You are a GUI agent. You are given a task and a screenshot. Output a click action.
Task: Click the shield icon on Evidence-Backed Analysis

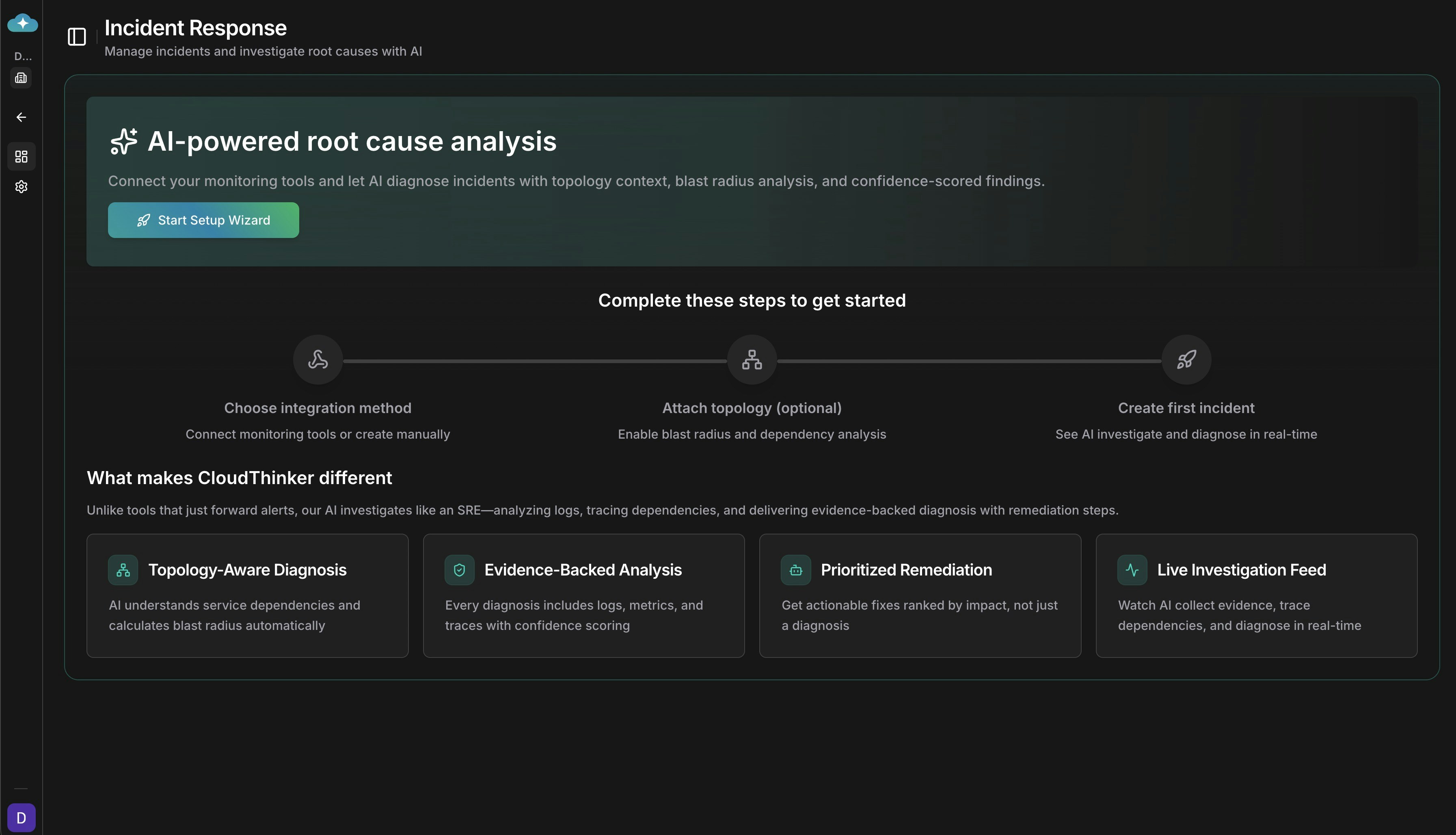coord(459,569)
